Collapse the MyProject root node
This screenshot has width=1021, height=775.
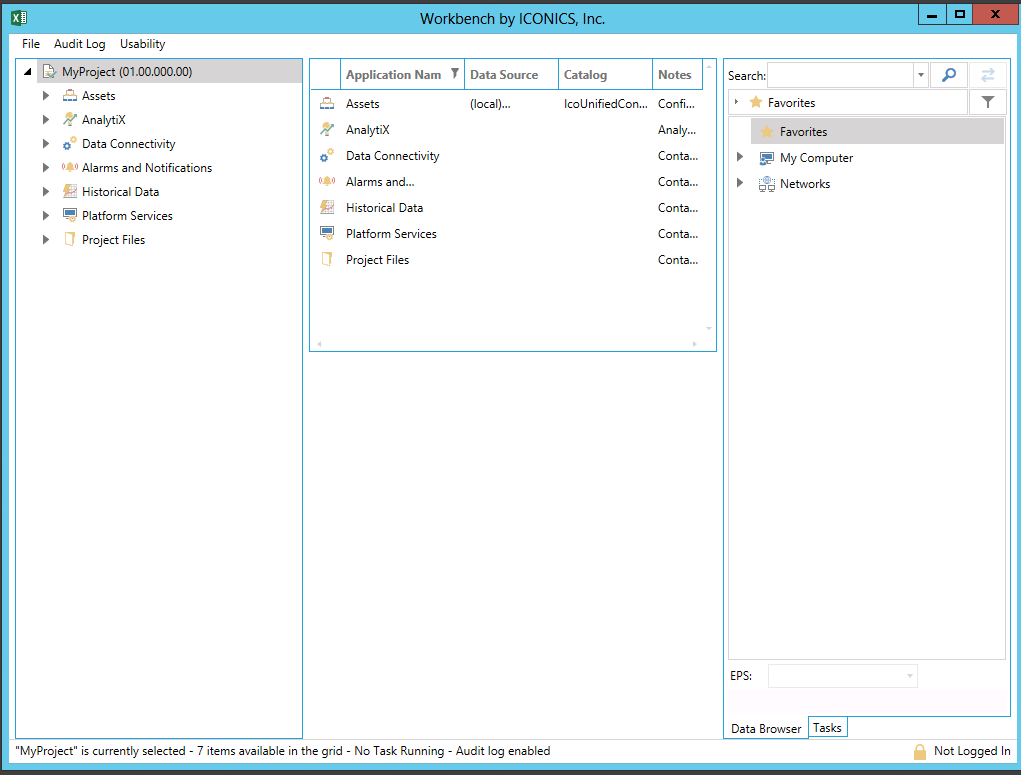tap(28, 72)
